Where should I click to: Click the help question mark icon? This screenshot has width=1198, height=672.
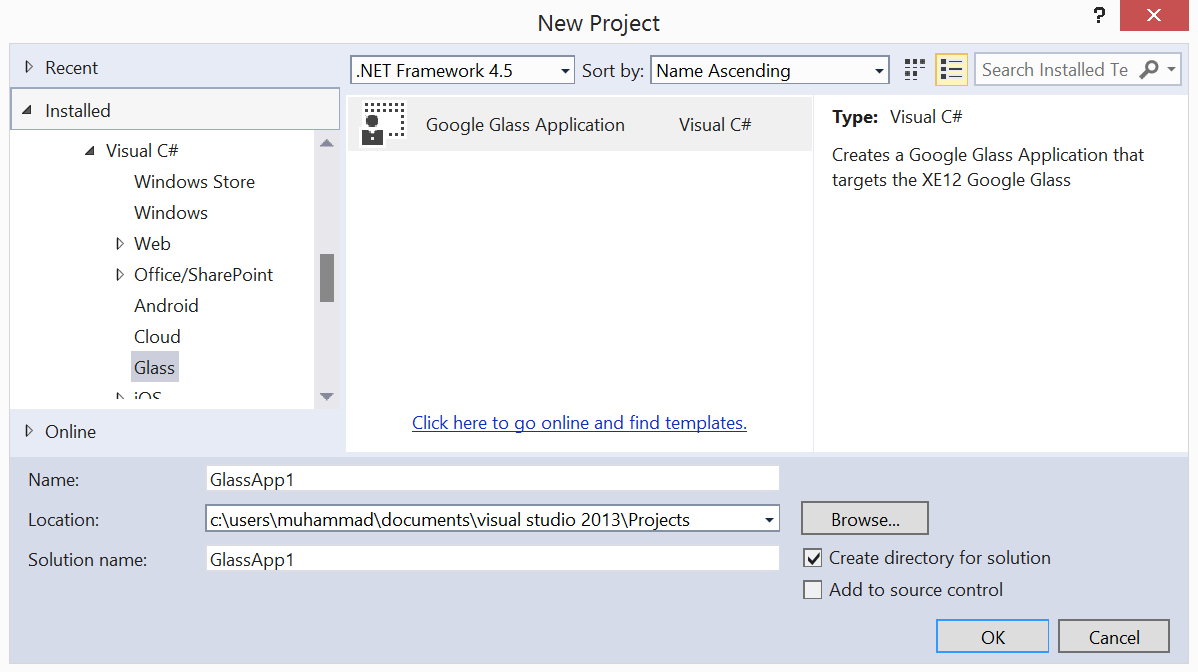pyautogui.click(x=1100, y=17)
